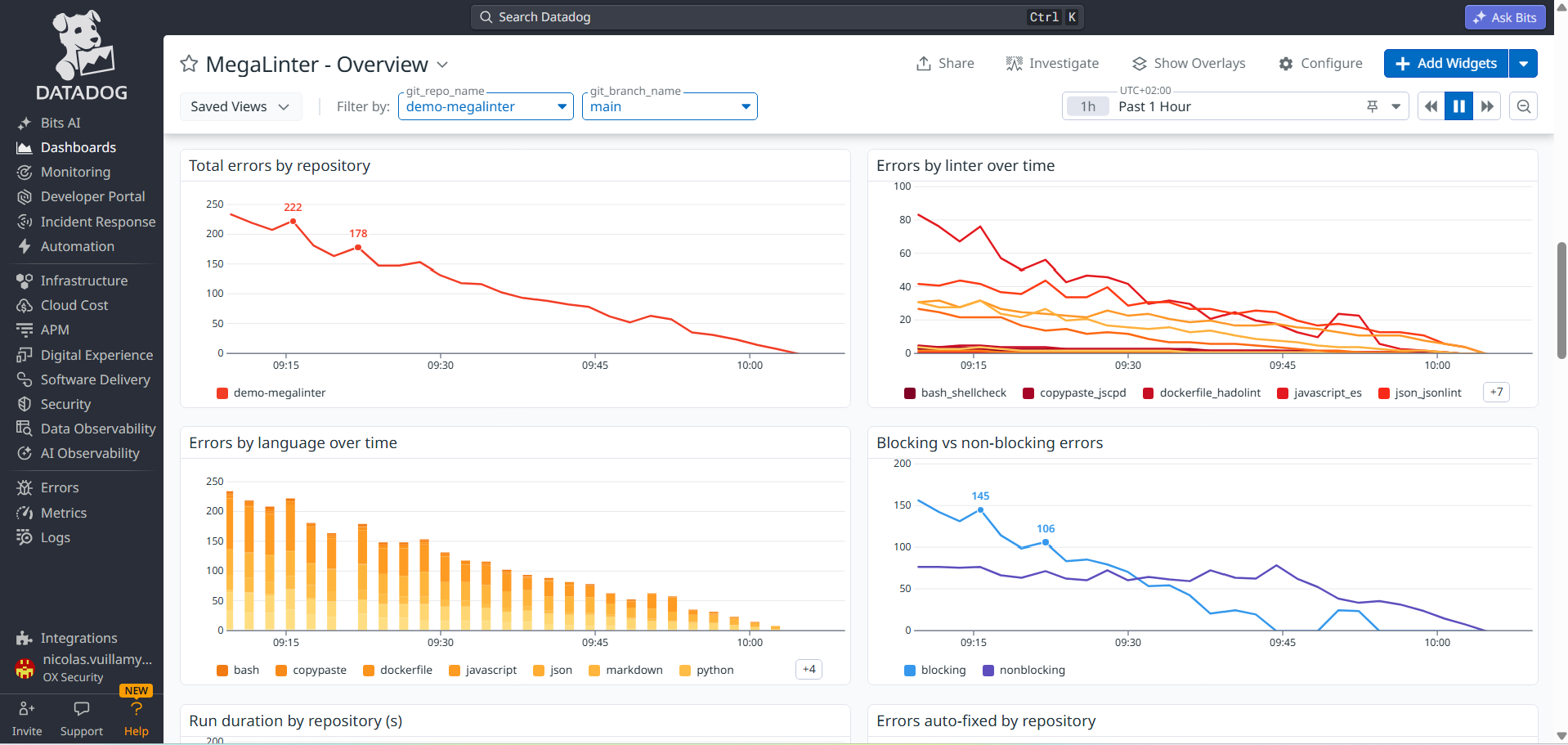Expand the +4 more languages legend
The image size is (1568, 745).
(x=809, y=670)
